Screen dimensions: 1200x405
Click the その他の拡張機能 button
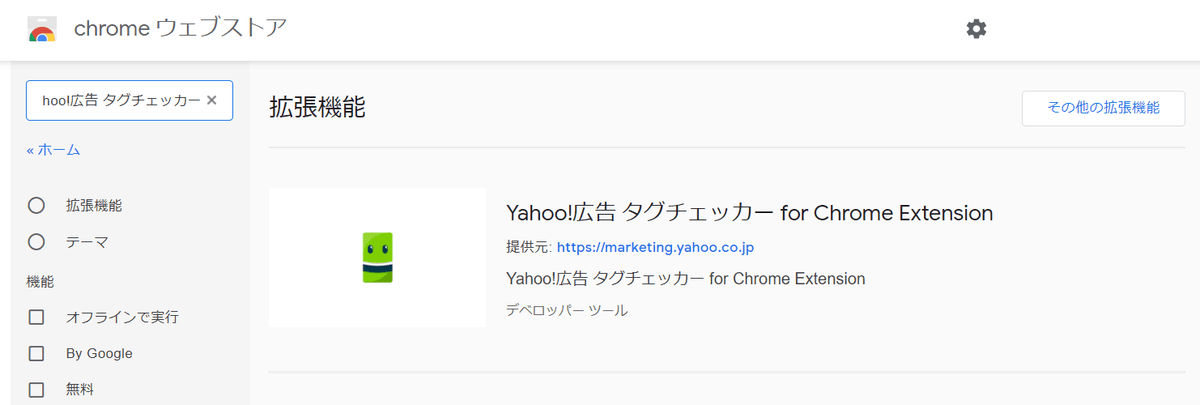pos(1103,108)
